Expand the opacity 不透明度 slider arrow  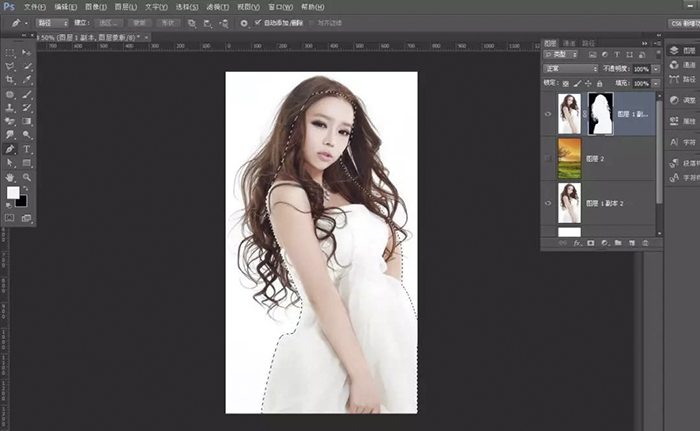(x=654, y=69)
